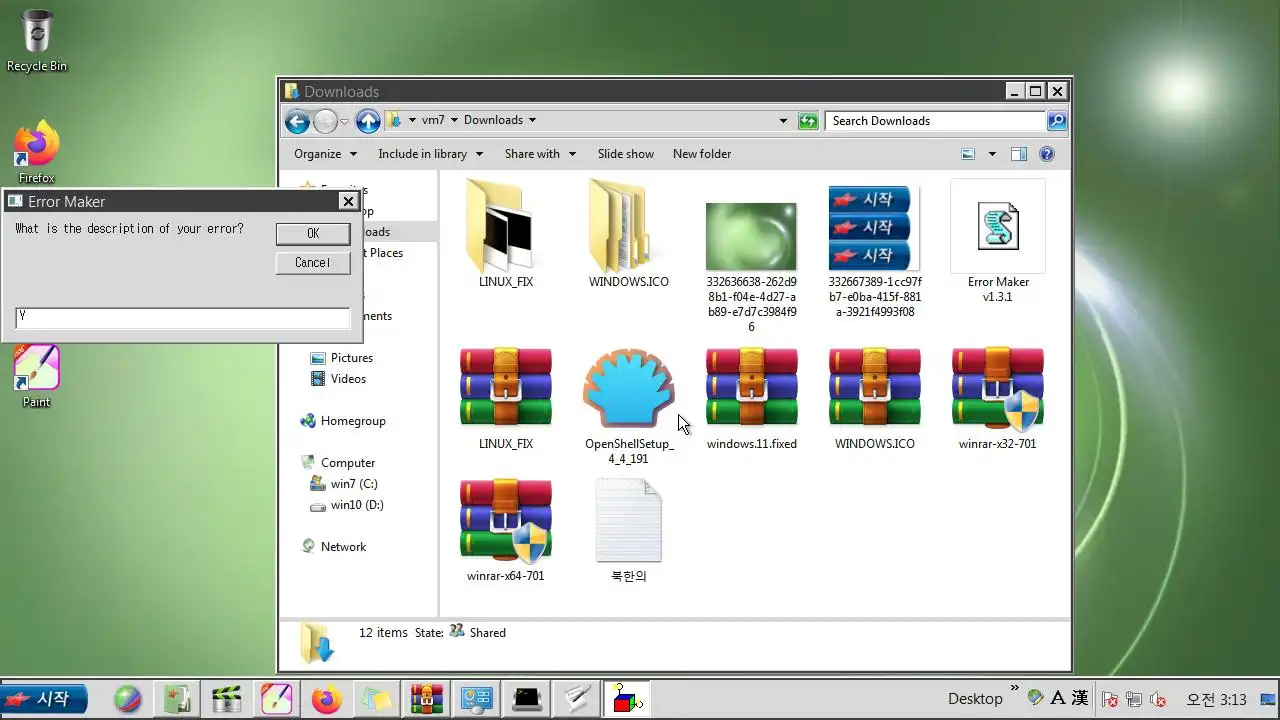Open the command prompt icon in taskbar
This screenshot has height=720, width=1280.
point(527,699)
